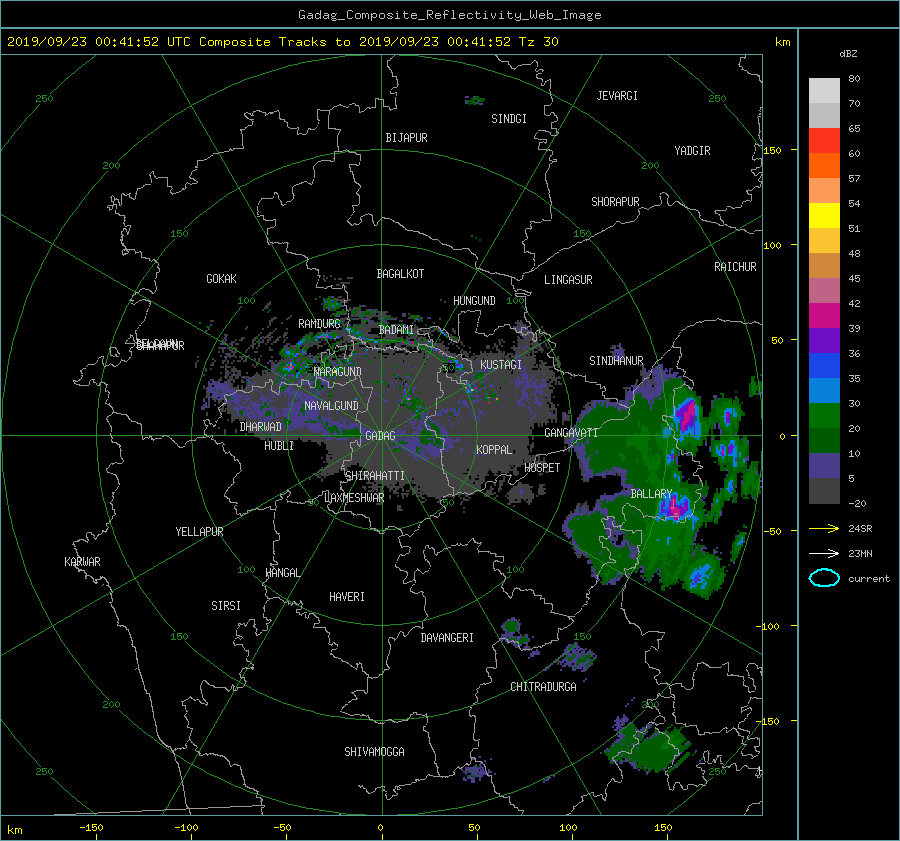This screenshot has height=841, width=900.
Task: Click the LAXMESHWAR city label
Action: click(x=354, y=498)
